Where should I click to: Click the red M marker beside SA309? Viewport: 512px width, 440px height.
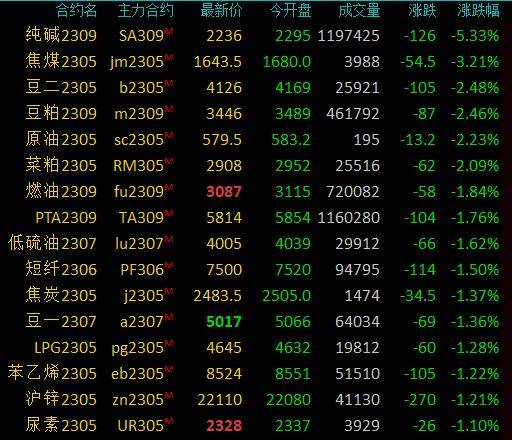click(x=169, y=31)
